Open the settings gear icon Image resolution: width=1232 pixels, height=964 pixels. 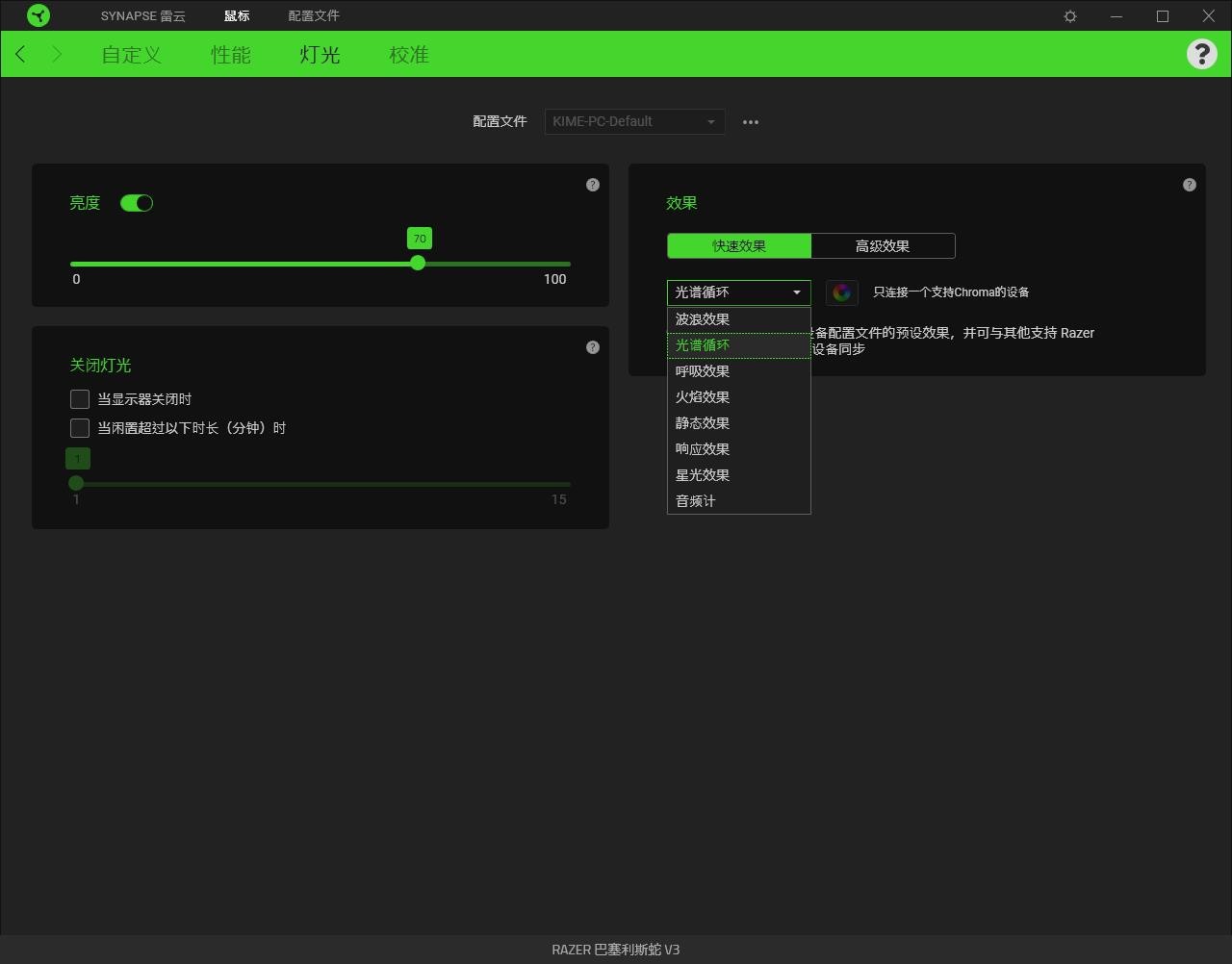pyautogui.click(x=1070, y=16)
